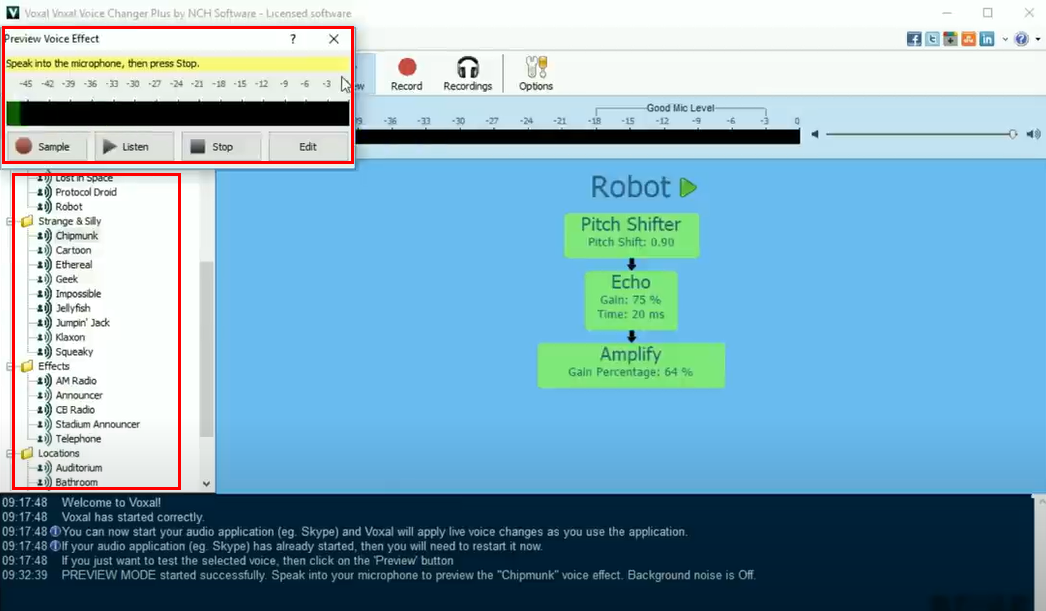This screenshot has width=1046, height=611.
Task: Collapse the Effects folder
Action: (9, 366)
